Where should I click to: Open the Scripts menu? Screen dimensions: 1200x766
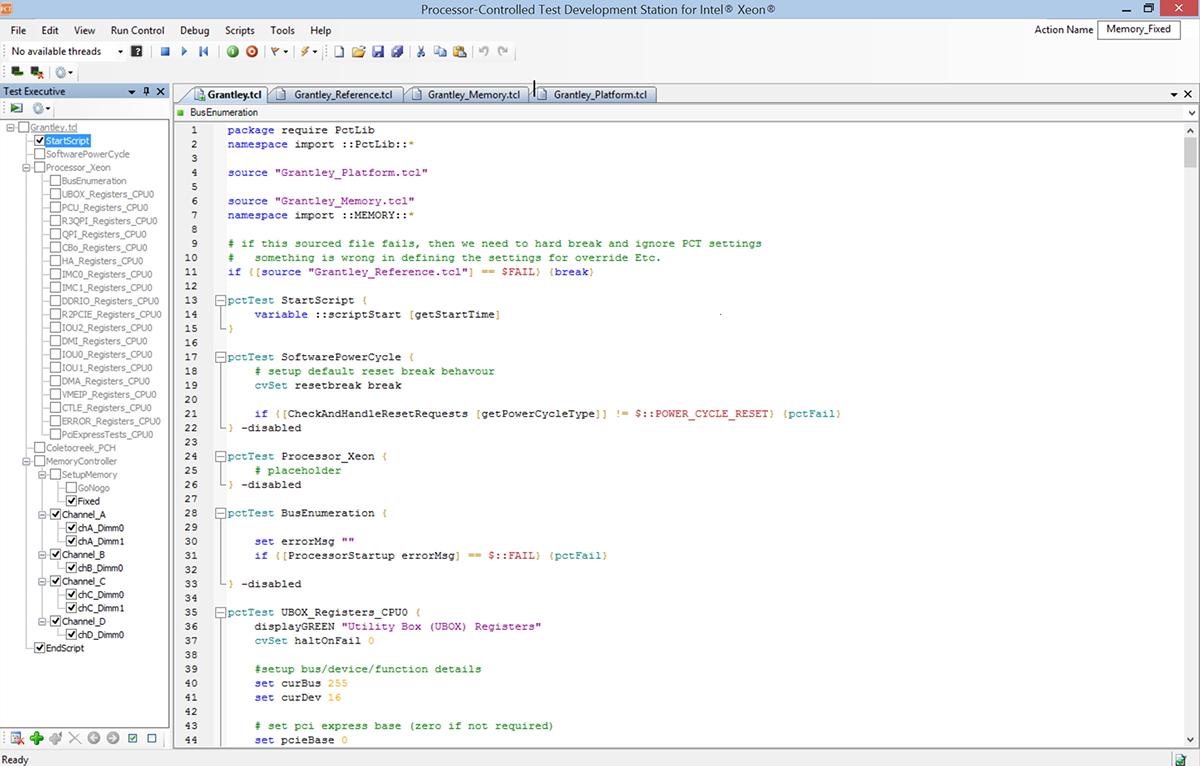point(240,30)
